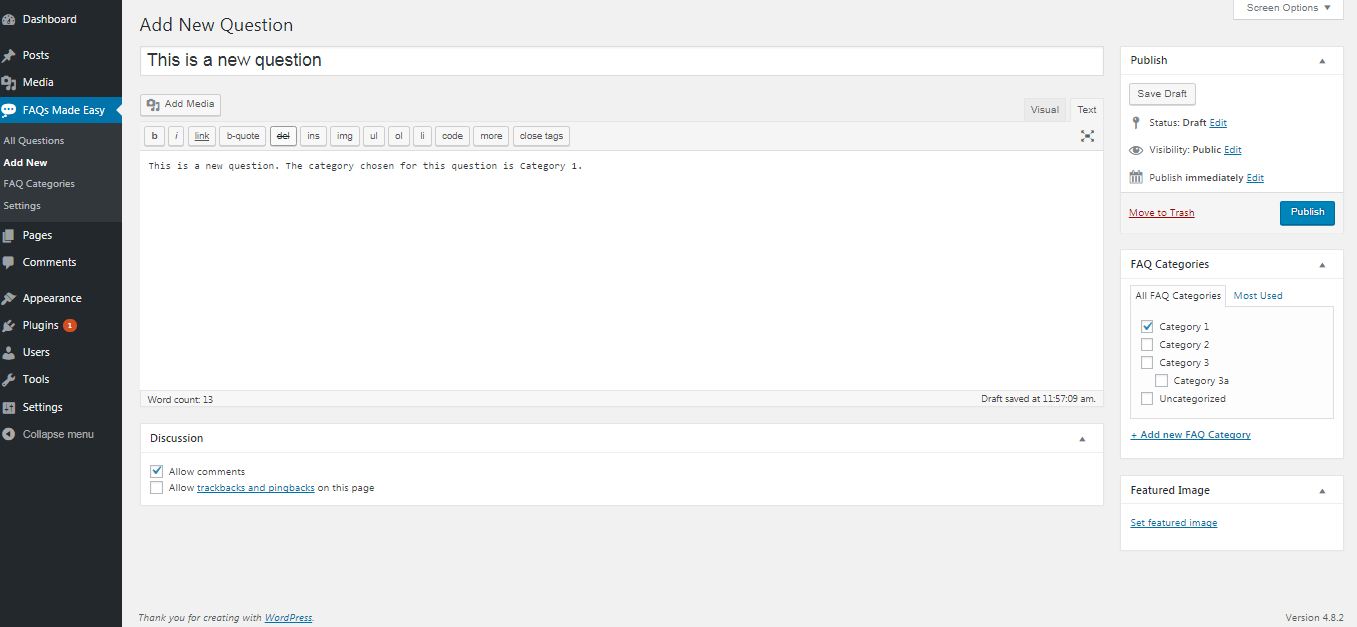Collapse the Publish panel
The height and width of the screenshot is (627, 1357).
pyautogui.click(x=1322, y=61)
